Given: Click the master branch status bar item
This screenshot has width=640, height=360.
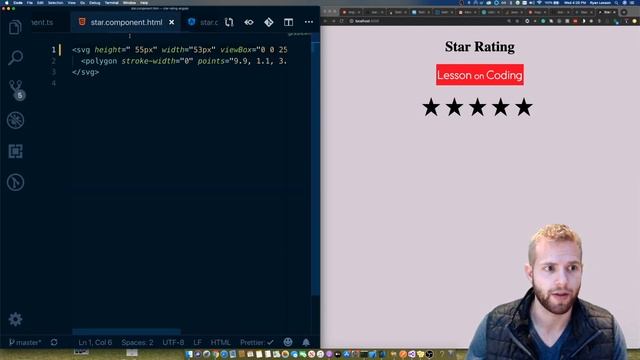Looking at the screenshot, I should click(x=25, y=342).
